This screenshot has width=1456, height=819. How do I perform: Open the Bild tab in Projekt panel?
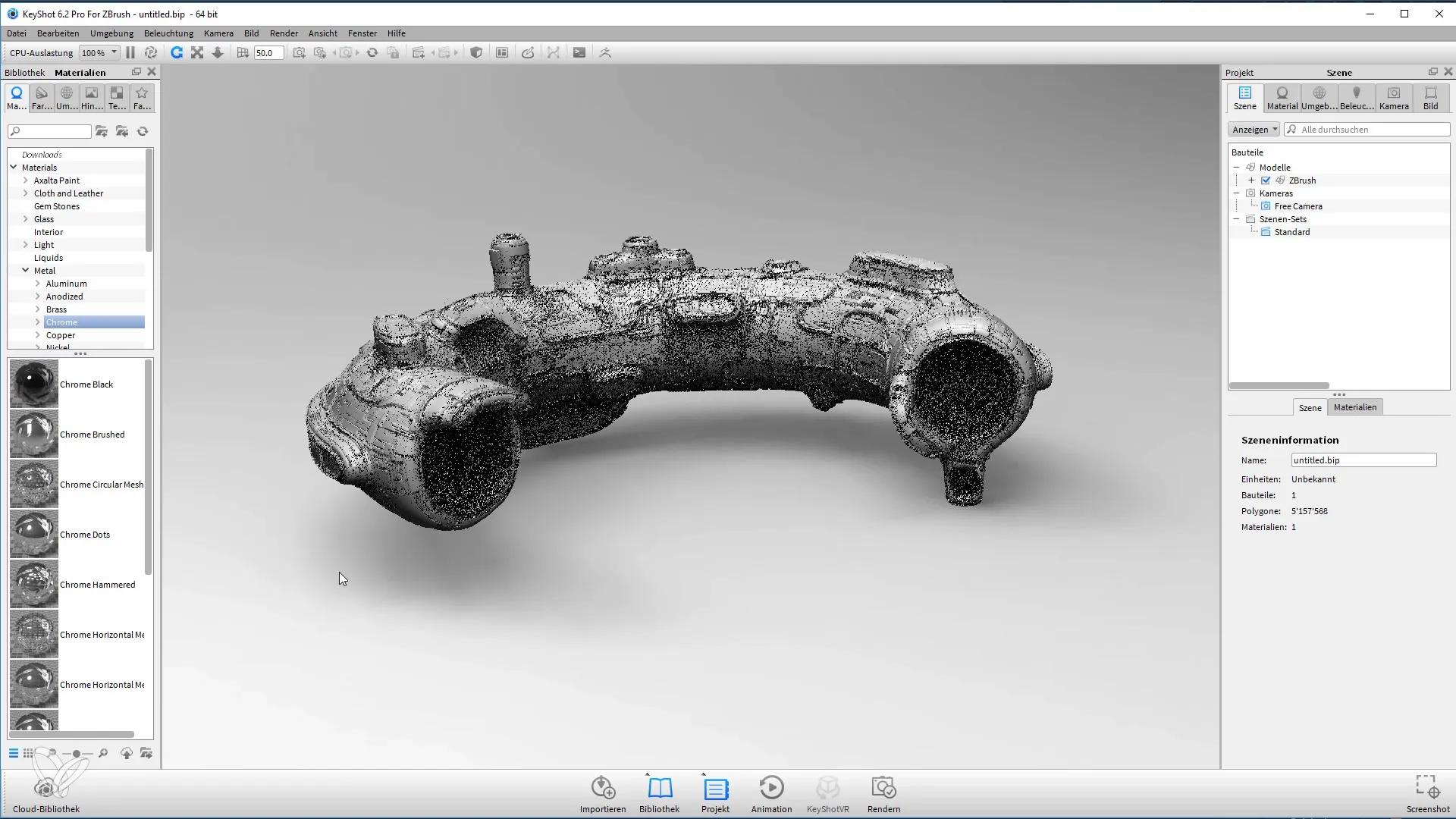click(x=1430, y=99)
